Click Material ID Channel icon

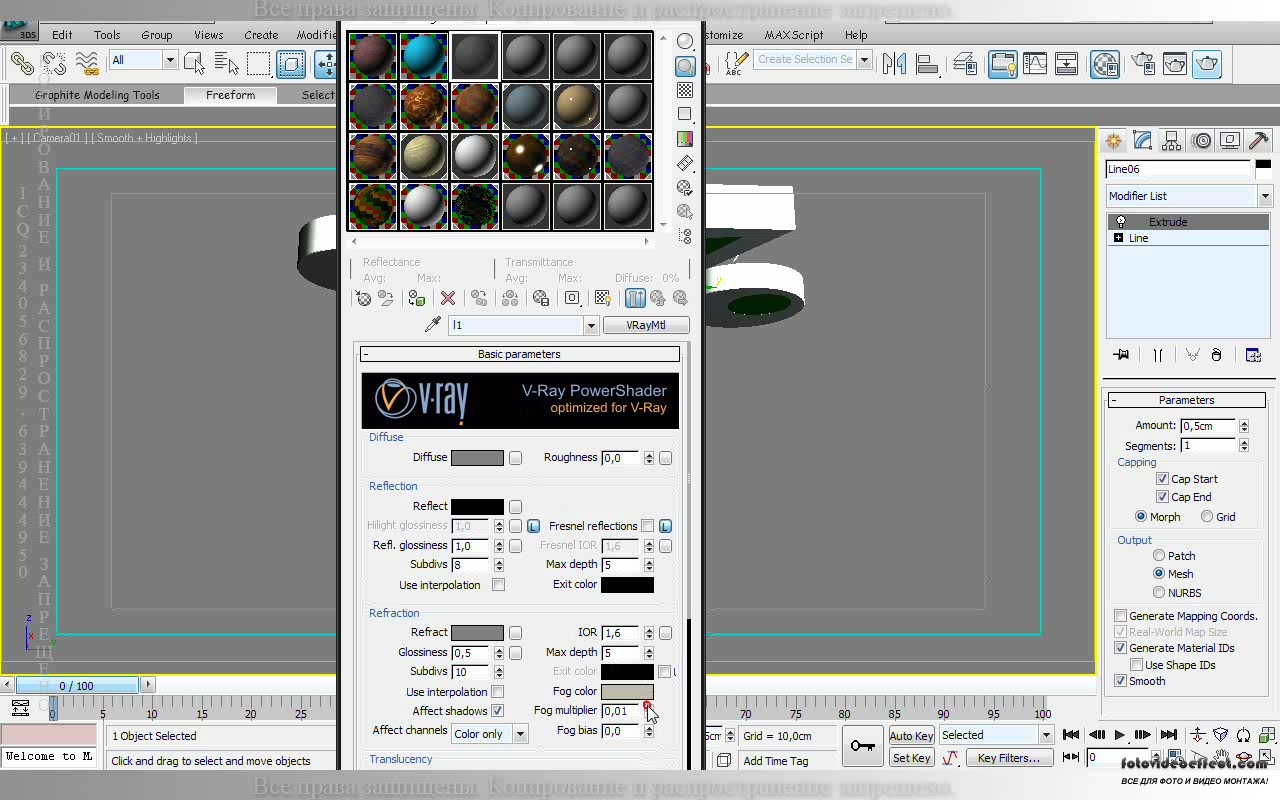coord(572,298)
